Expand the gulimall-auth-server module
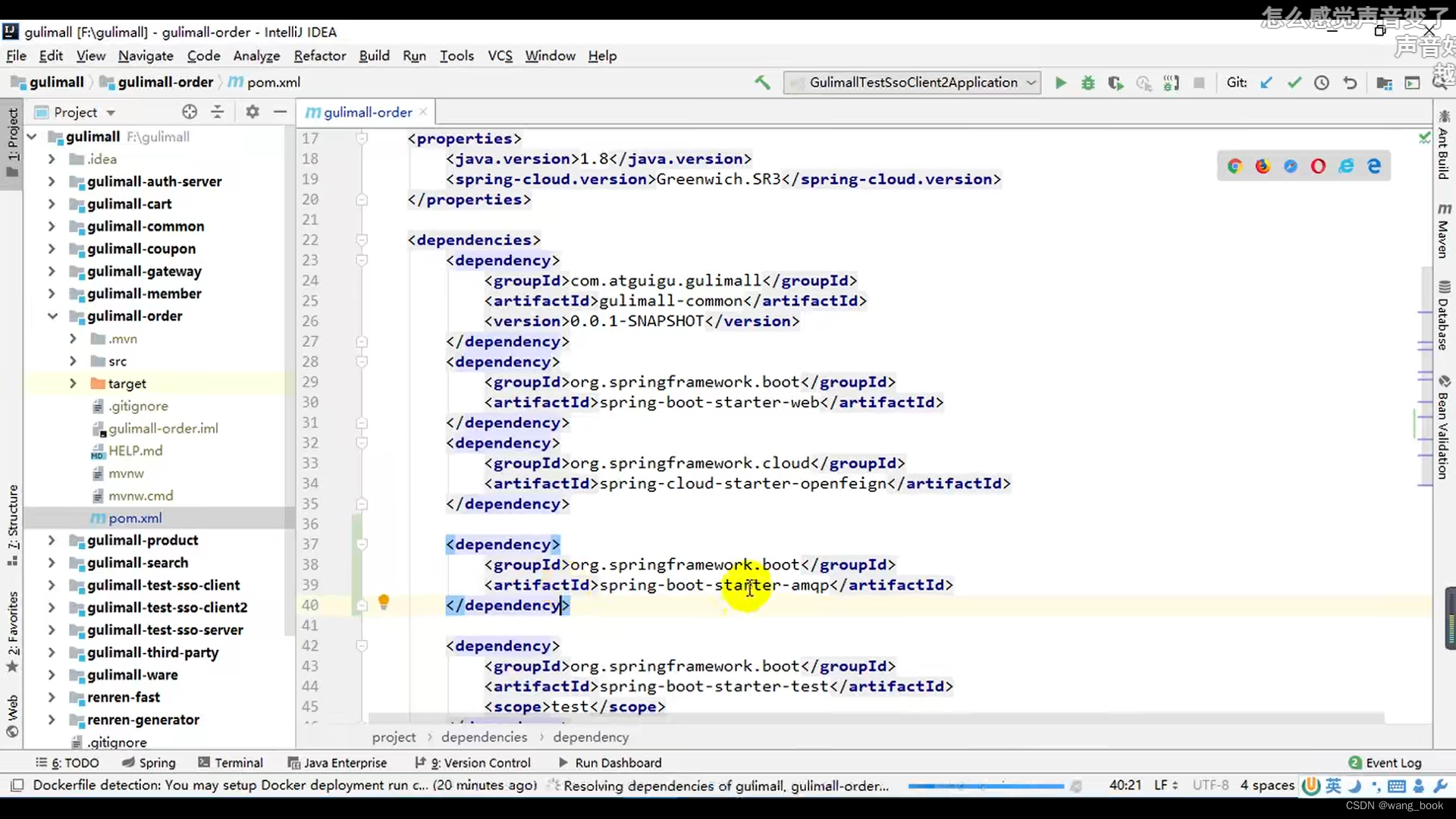1456x819 pixels. click(x=52, y=181)
